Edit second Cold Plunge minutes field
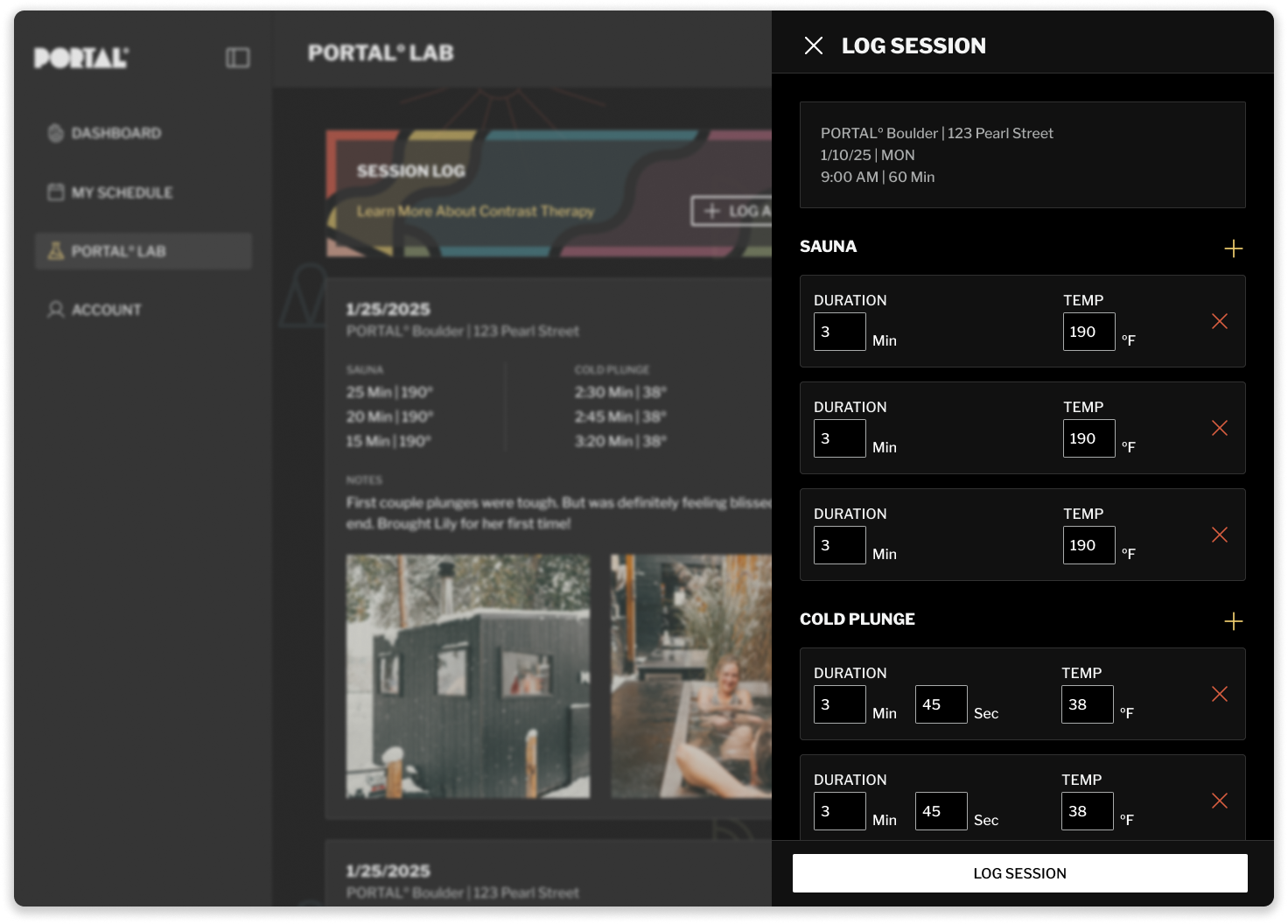 coord(840,811)
